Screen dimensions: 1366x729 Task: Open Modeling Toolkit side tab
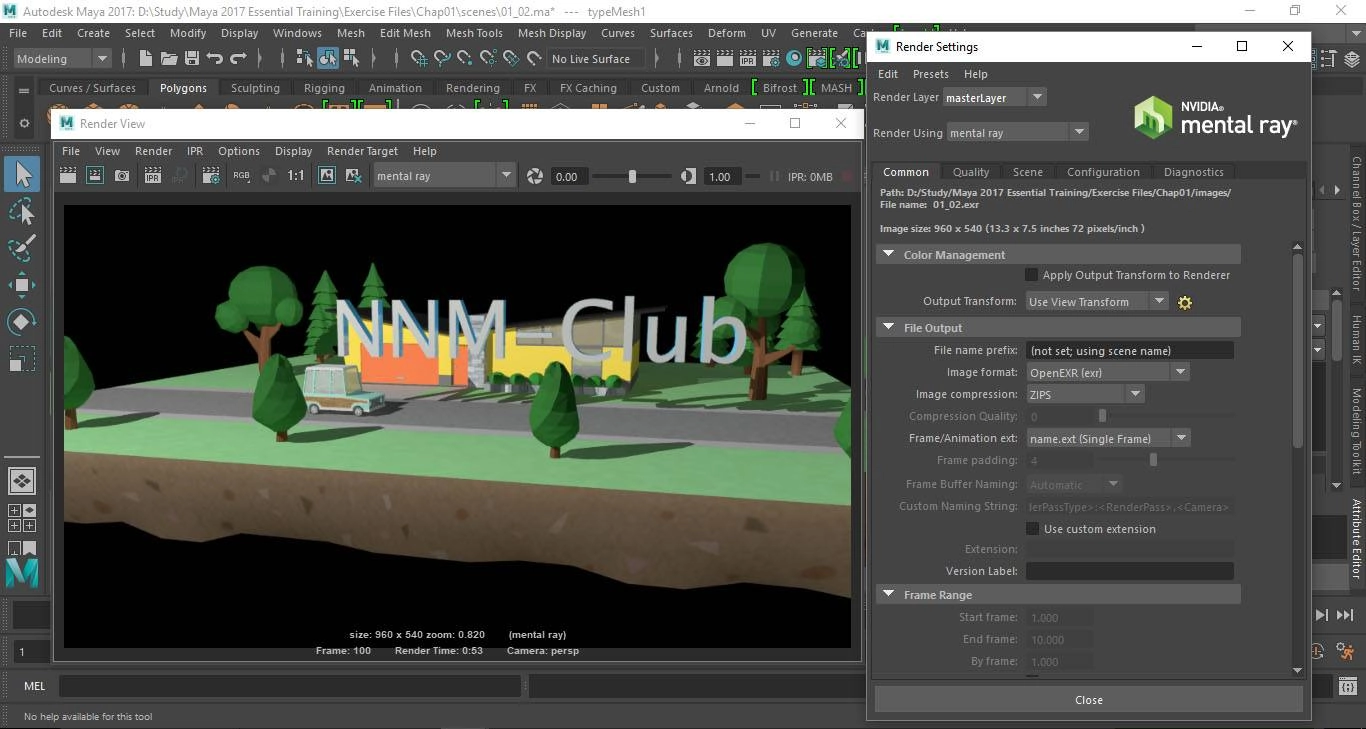pos(1356,431)
